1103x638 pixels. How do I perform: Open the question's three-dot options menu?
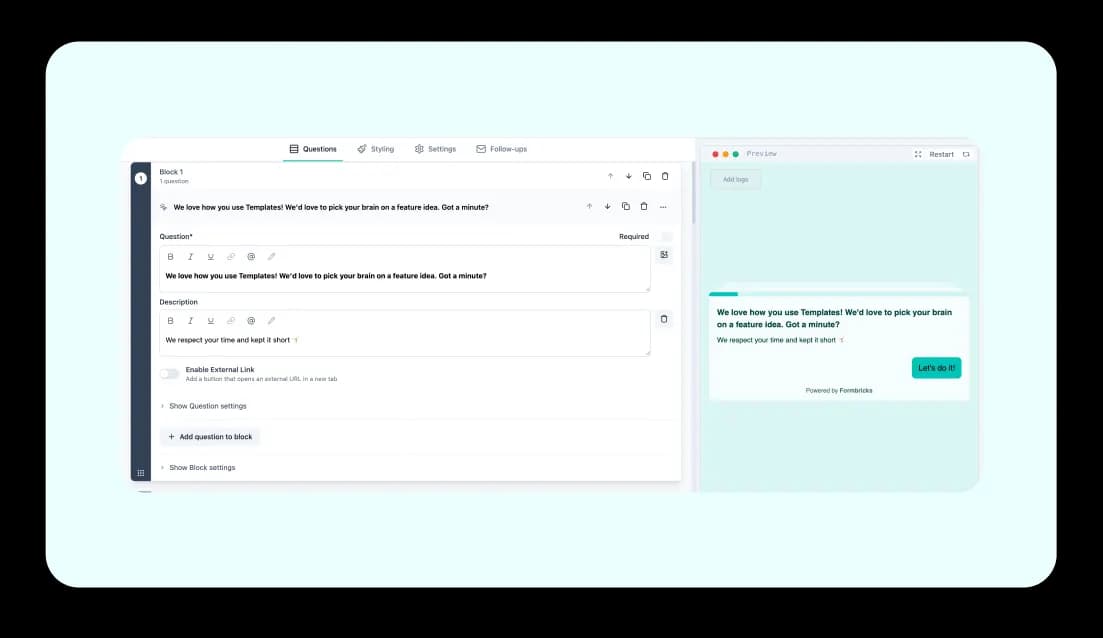click(663, 206)
